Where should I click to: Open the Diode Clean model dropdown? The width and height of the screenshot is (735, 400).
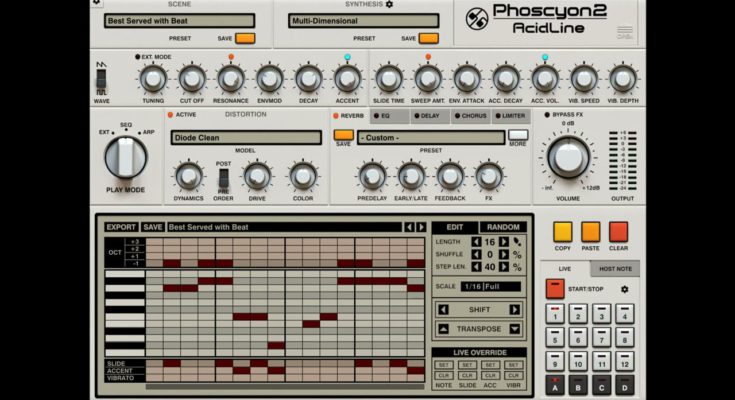245,138
